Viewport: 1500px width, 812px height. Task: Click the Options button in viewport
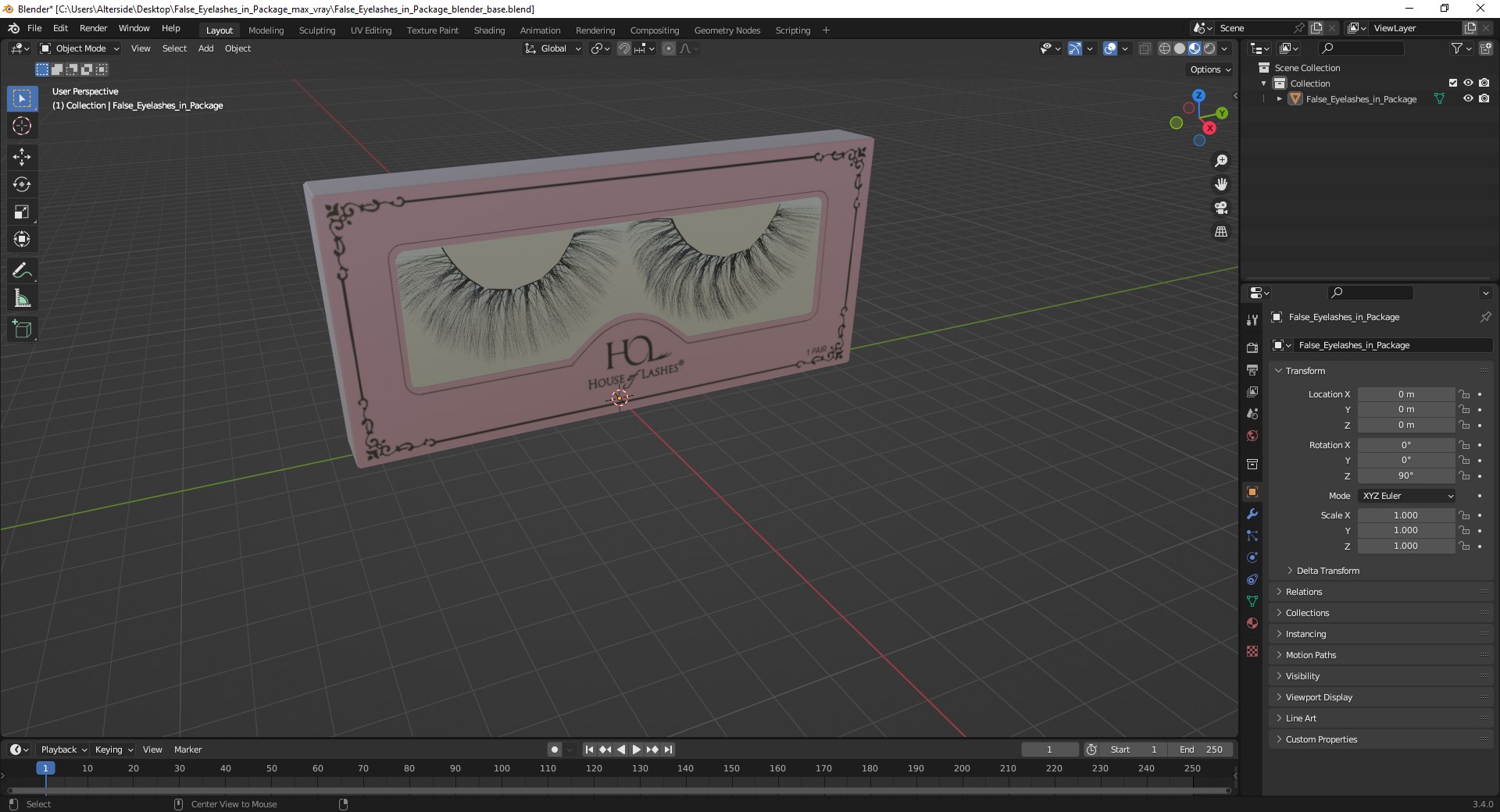point(1210,69)
